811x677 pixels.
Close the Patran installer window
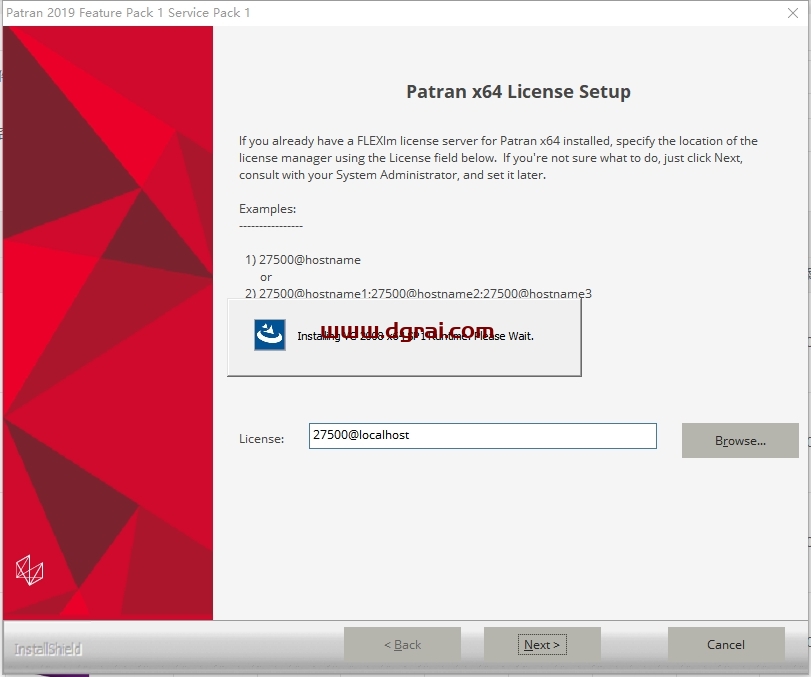[x=792, y=13]
